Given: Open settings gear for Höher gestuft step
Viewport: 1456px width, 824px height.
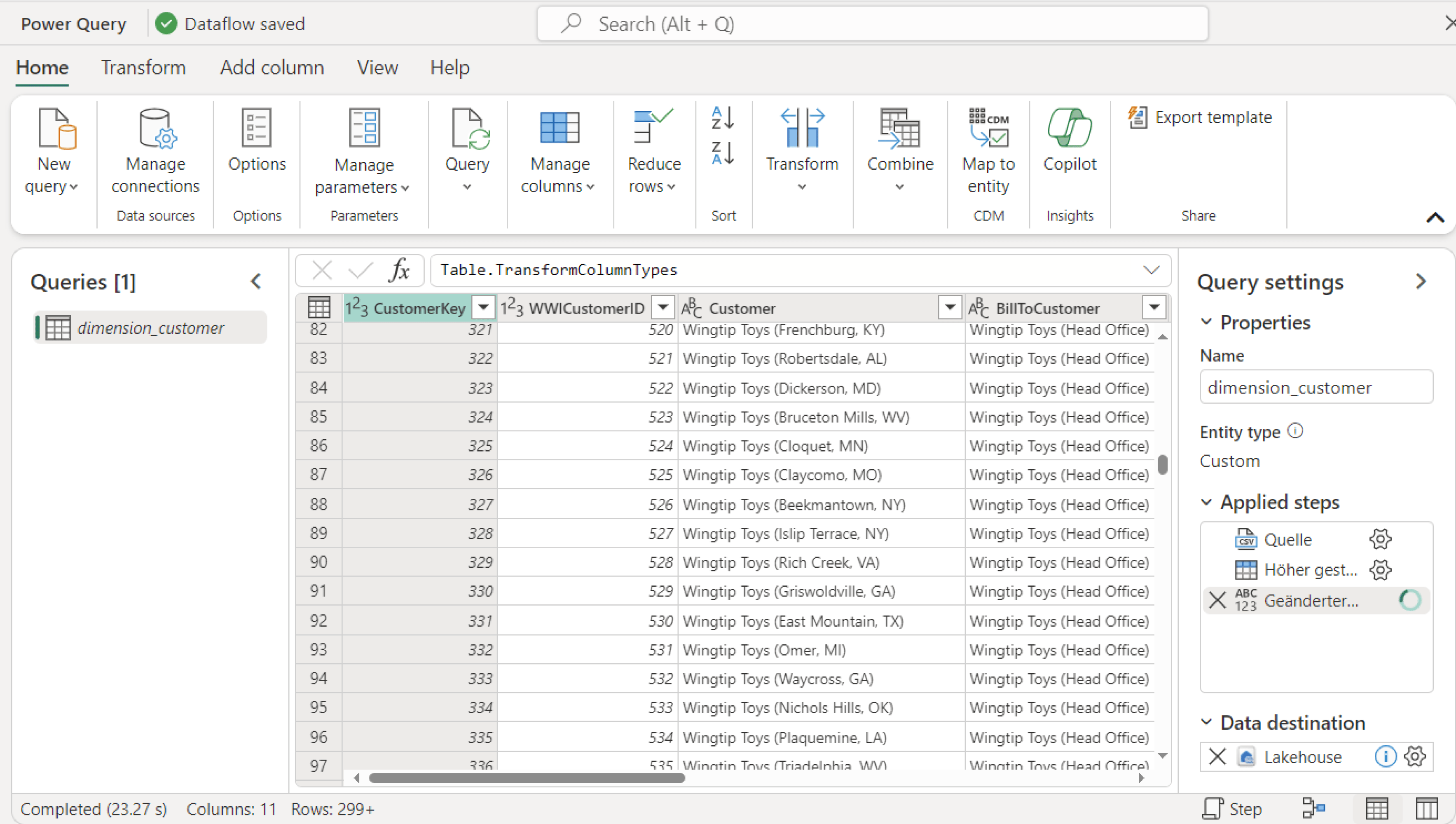Looking at the screenshot, I should pyautogui.click(x=1380, y=570).
